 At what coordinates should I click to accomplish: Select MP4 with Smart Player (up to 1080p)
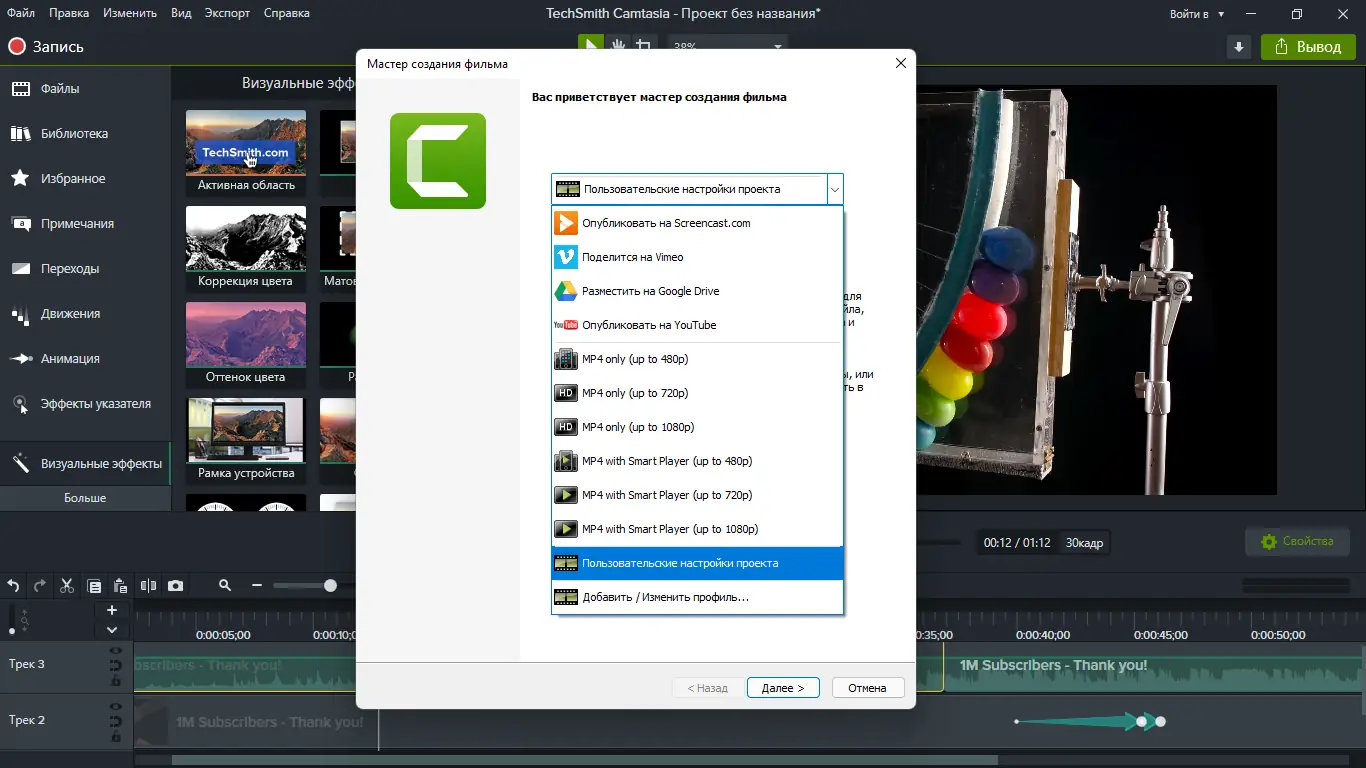click(698, 529)
